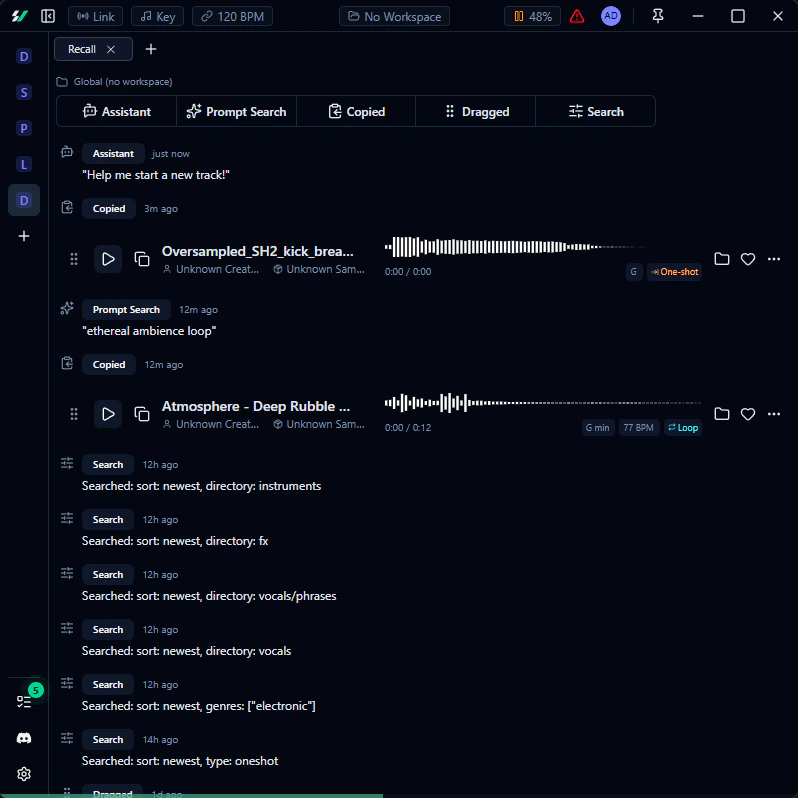Open more options for Oversampled_SH2_kick sample
This screenshot has width=798, height=798.
774,259
